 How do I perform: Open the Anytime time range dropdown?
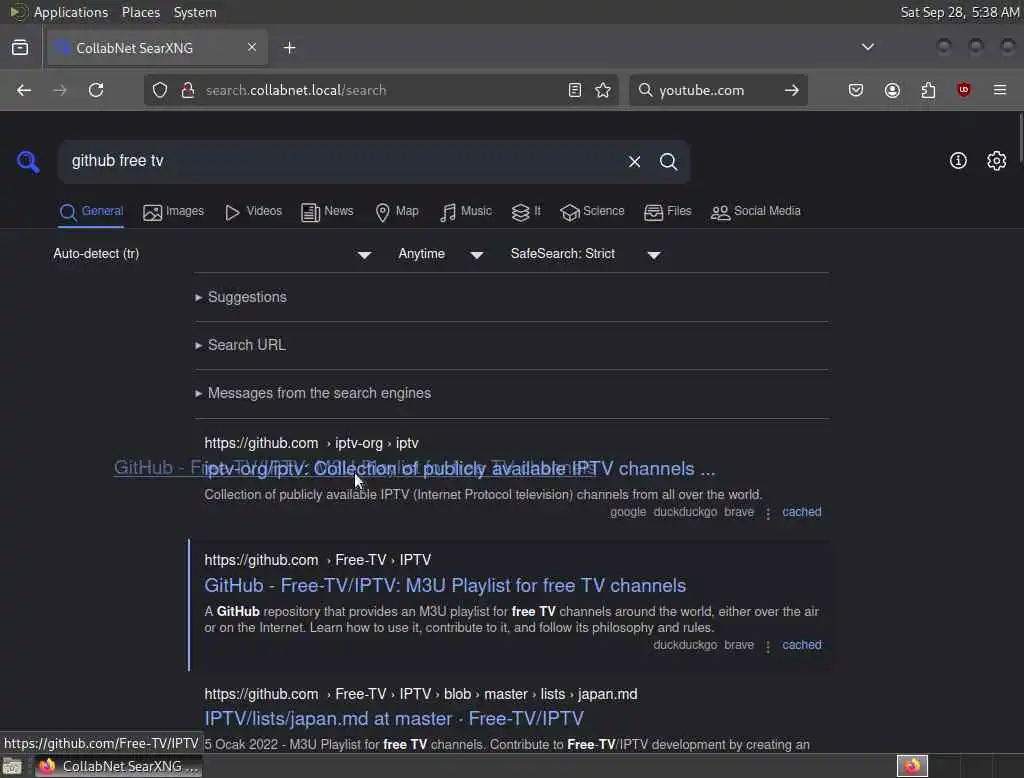click(x=440, y=254)
